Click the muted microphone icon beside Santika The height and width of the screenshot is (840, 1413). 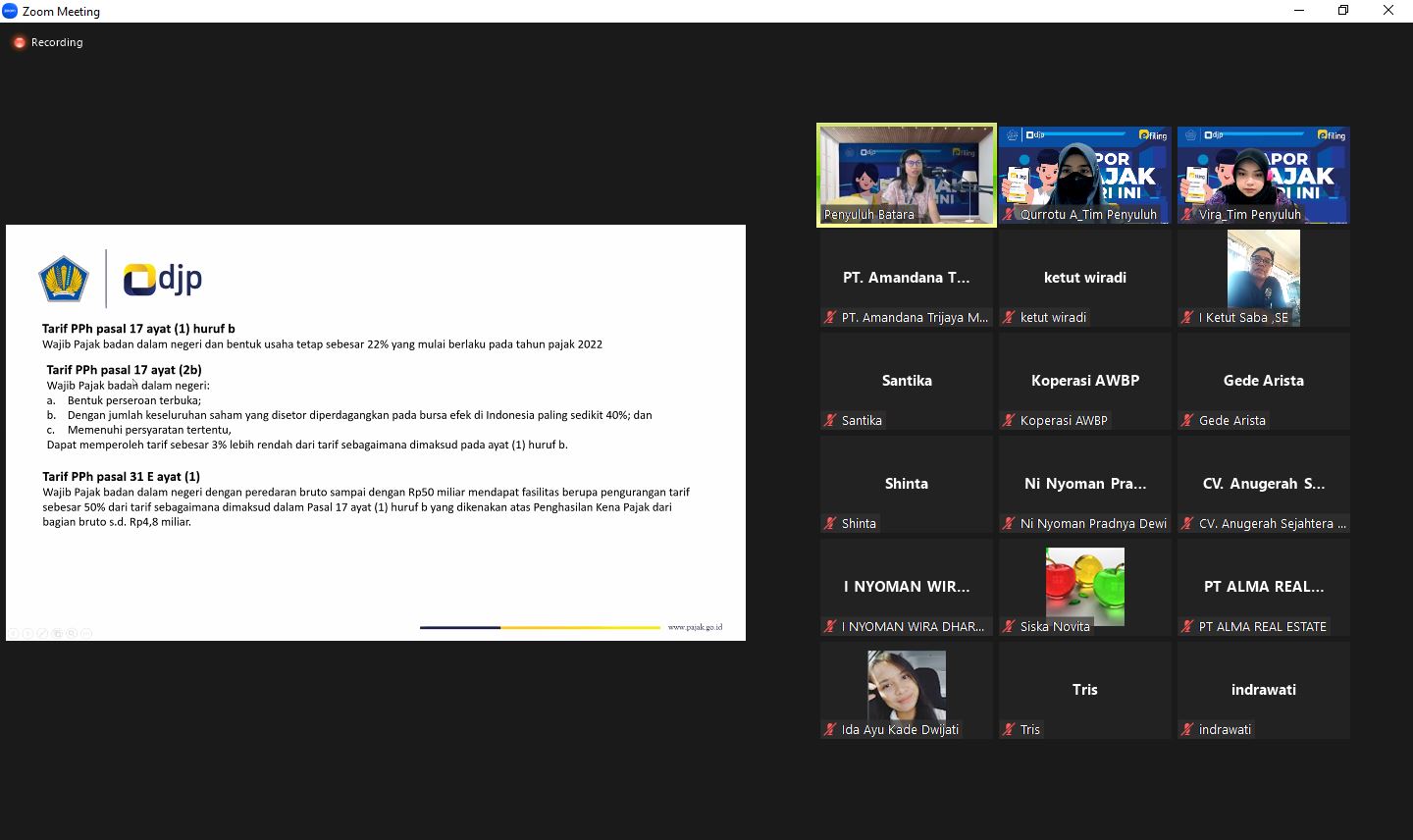pyautogui.click(x=830, y=420)
